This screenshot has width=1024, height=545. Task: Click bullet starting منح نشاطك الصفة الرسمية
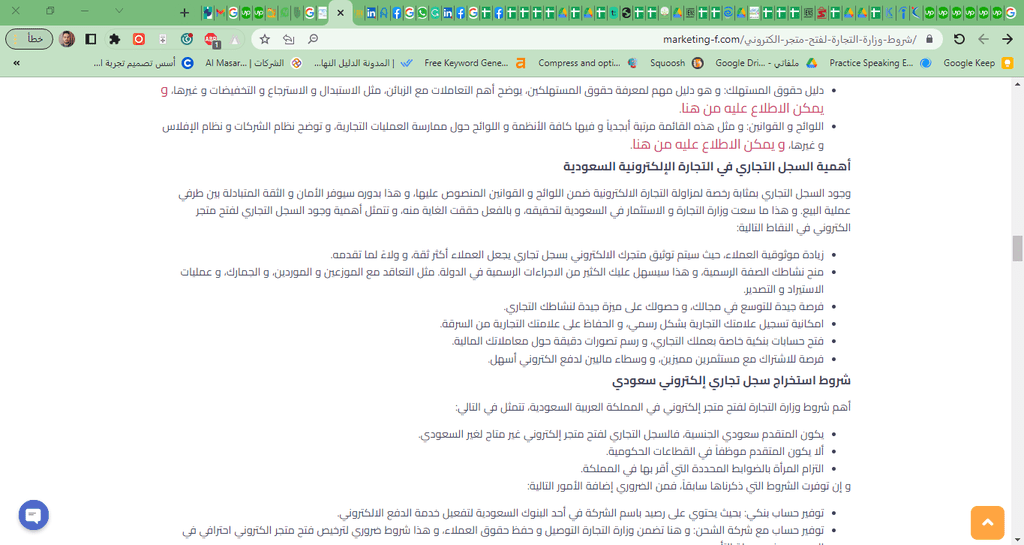pyautogui.click(x=502, y=280)
